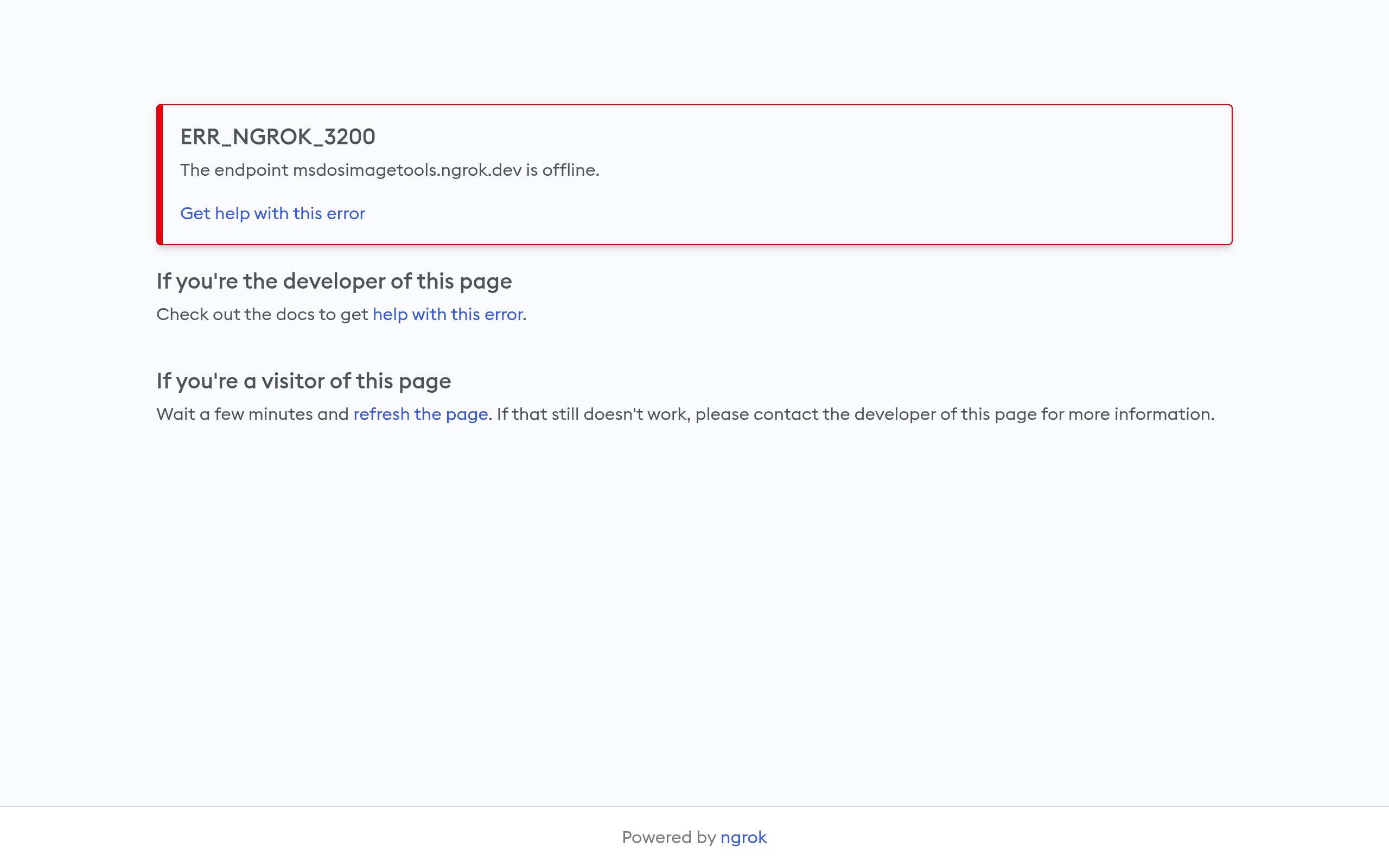Click the 'refresh the page' link
The image size is (1389, 868).
(x=420, y=414)
